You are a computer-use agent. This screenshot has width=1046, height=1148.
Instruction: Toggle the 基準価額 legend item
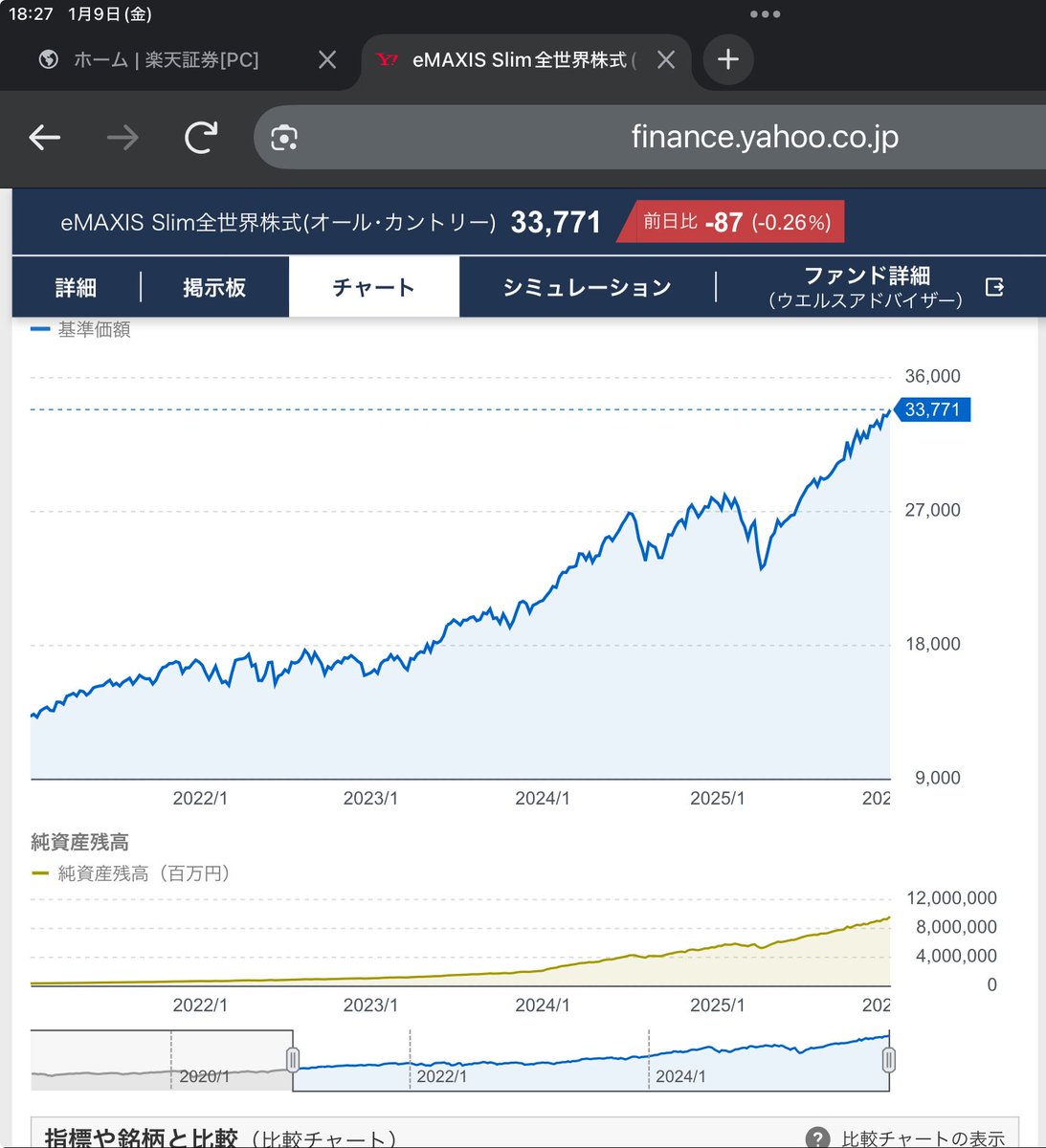(x=81, y=329)
